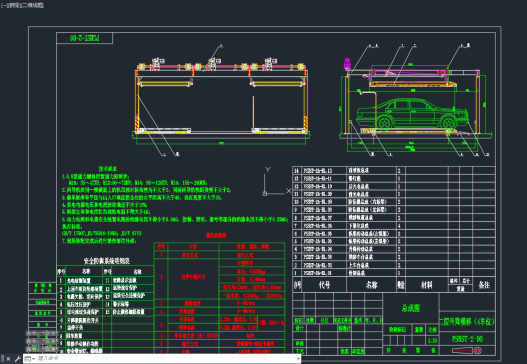Open the recent commands dropdown
527x364 pixels.
pos(29,359)
